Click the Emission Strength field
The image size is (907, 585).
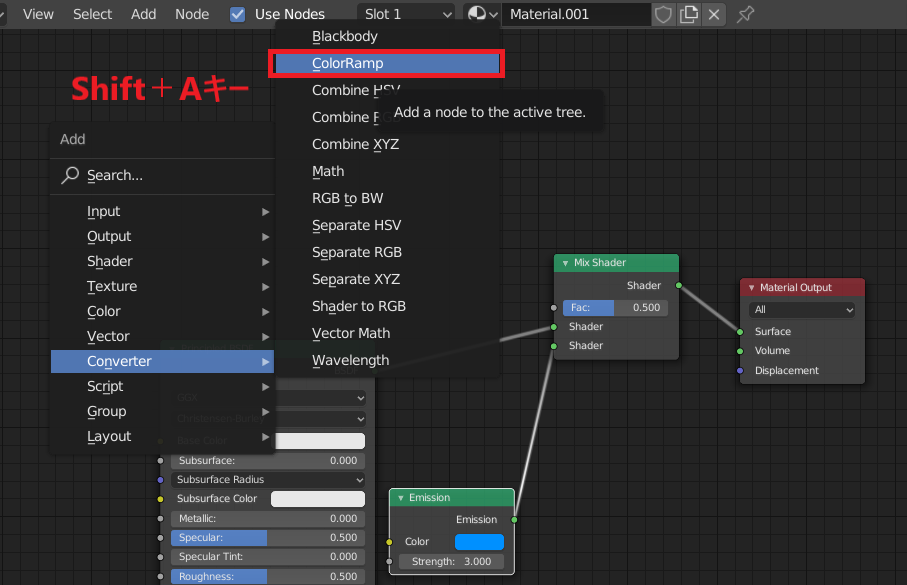click(x=451, y=561)
